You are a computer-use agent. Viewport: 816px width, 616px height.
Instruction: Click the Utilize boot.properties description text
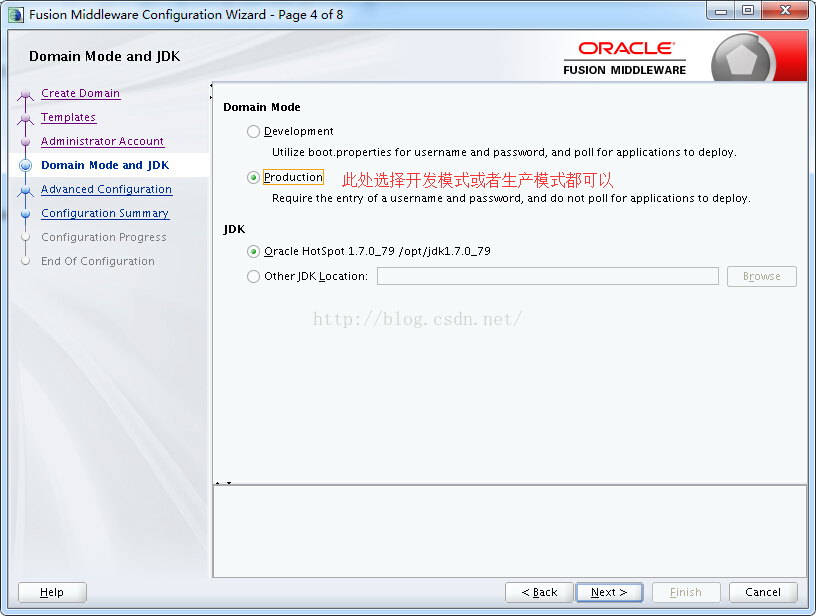[x=504, y=152]
